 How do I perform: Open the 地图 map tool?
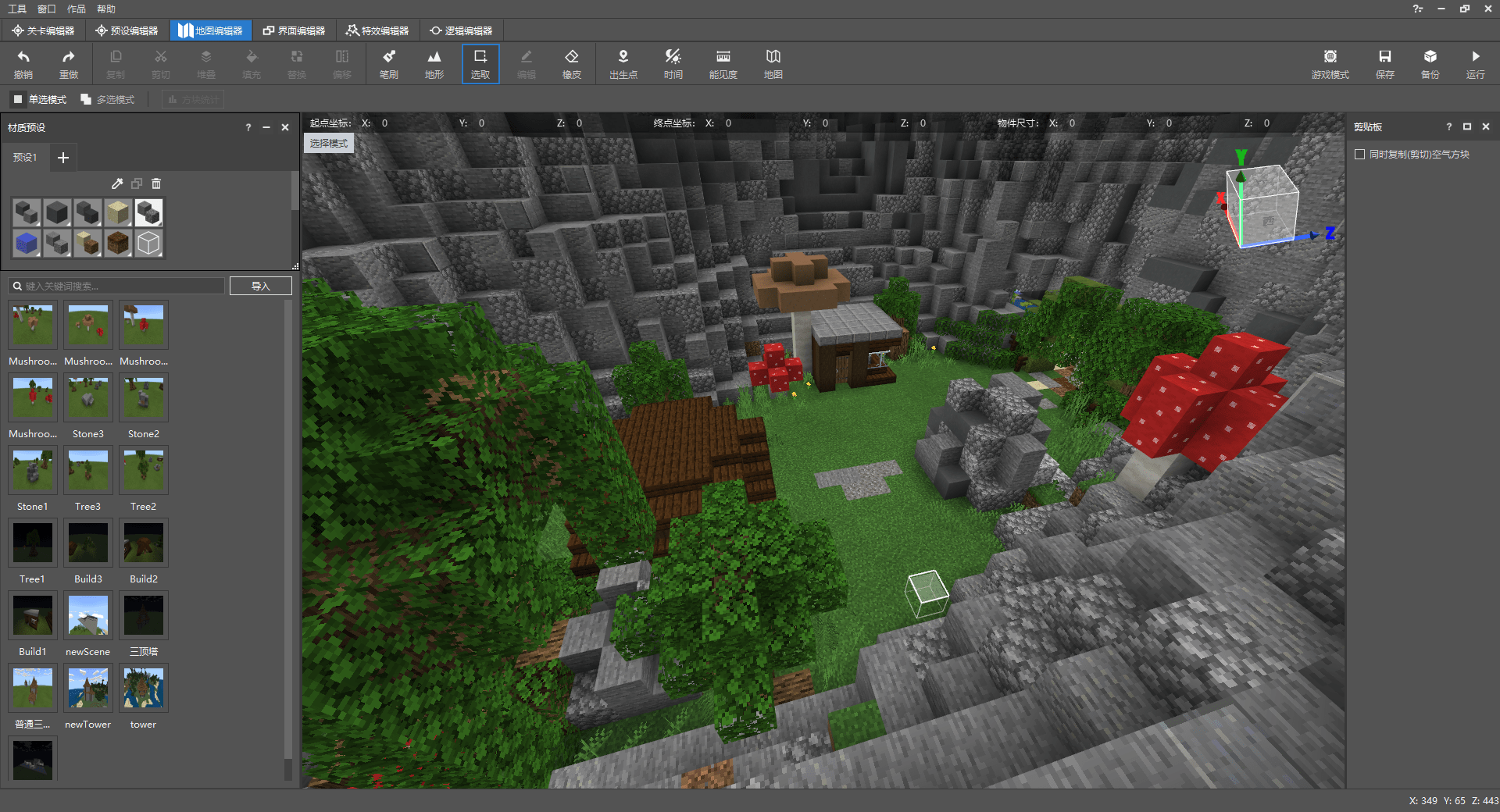pyautogui.click(x=773, y=64)
